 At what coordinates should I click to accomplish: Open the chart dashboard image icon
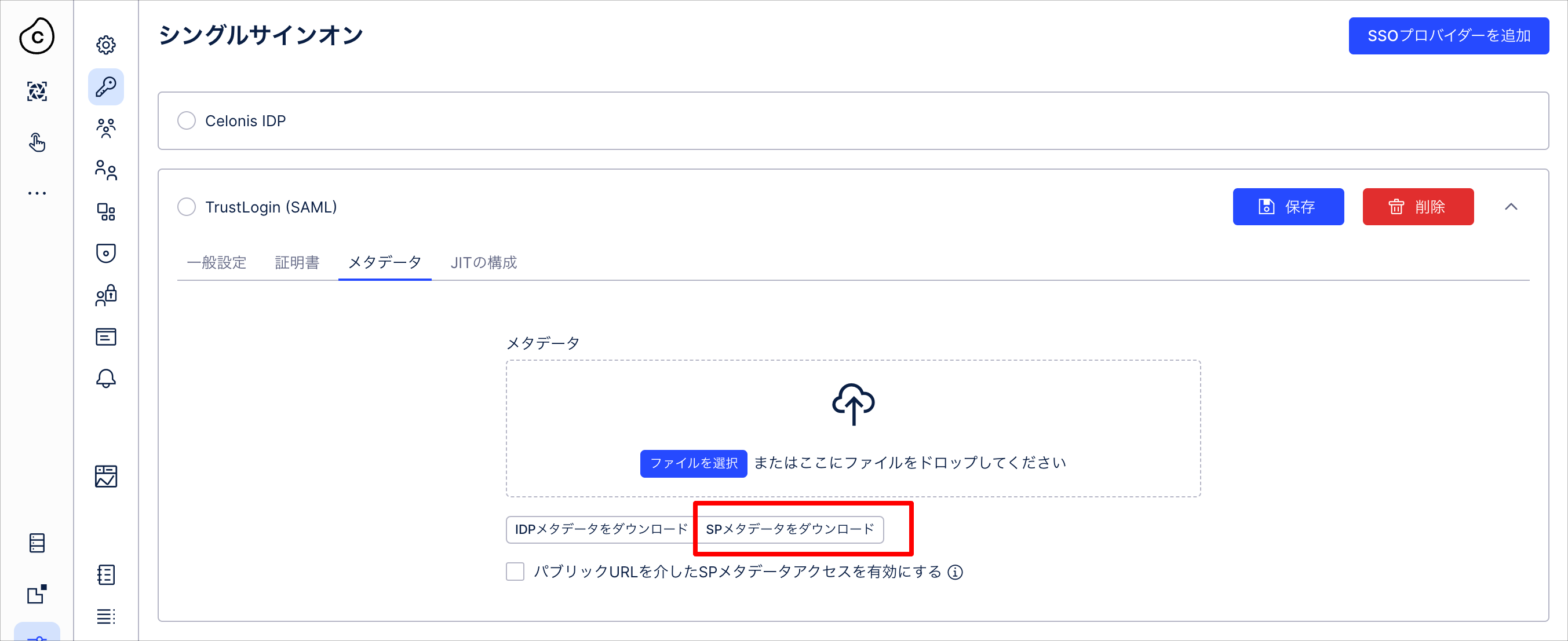pyautogui.click(x=106, y=476)
